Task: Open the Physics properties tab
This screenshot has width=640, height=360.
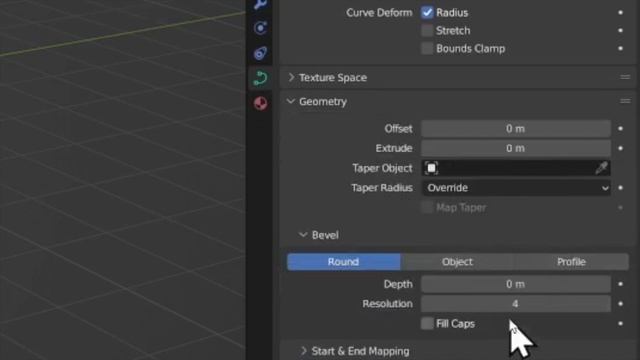Action: (260, 28)
